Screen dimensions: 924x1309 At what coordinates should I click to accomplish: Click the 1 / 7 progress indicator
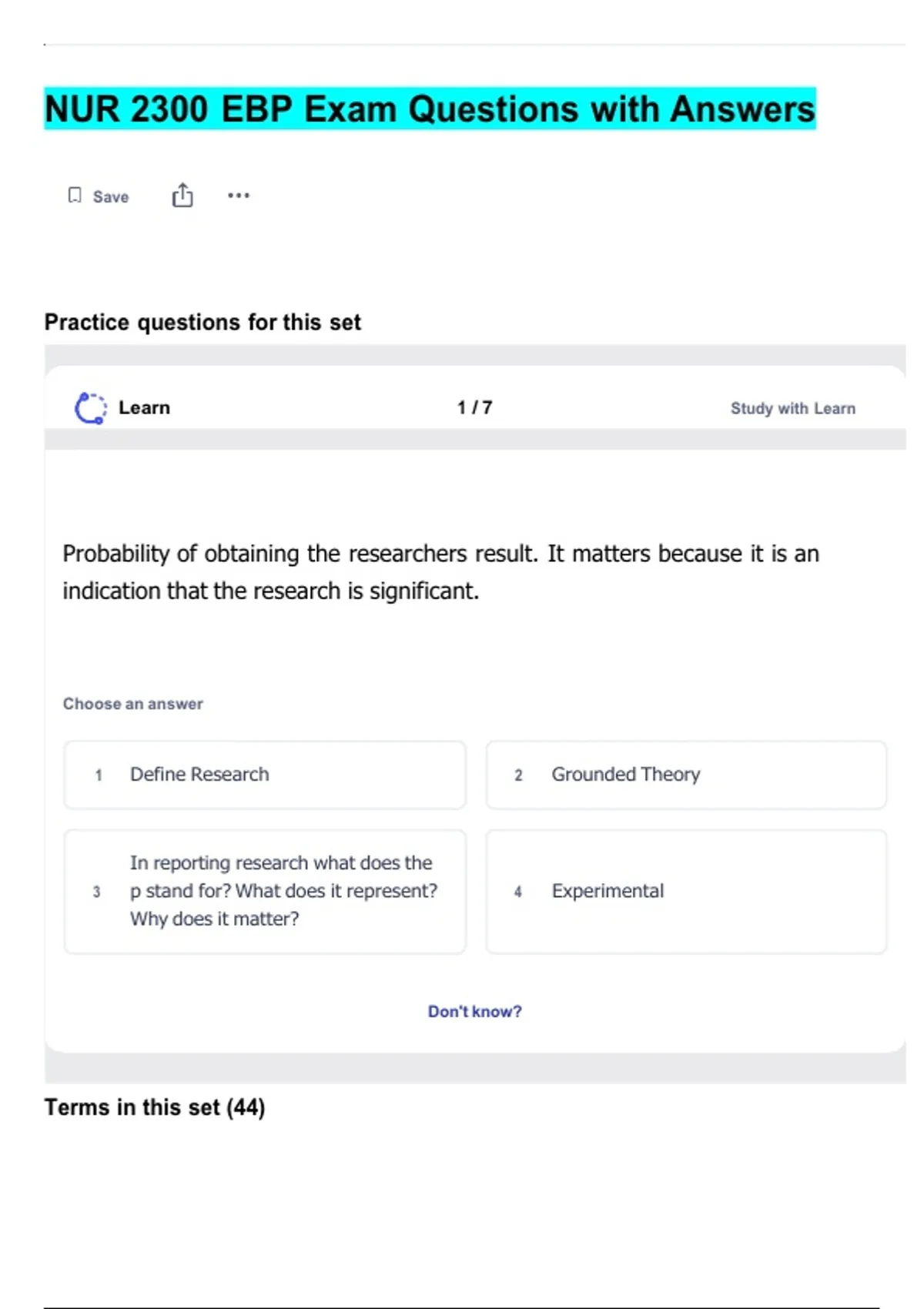pyautogui.click(x=474, y=407)
